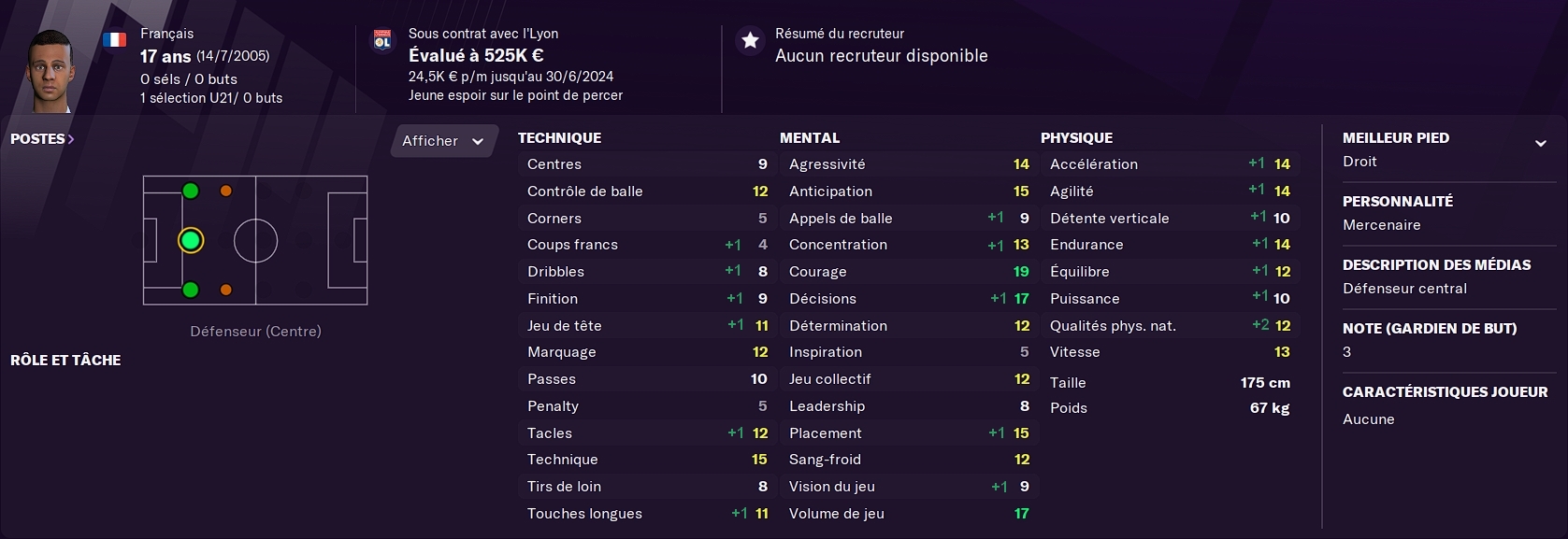Select the highlighted central defender position dot
This screenshot has height=539, width=1568.
click(x=191, y=241)
